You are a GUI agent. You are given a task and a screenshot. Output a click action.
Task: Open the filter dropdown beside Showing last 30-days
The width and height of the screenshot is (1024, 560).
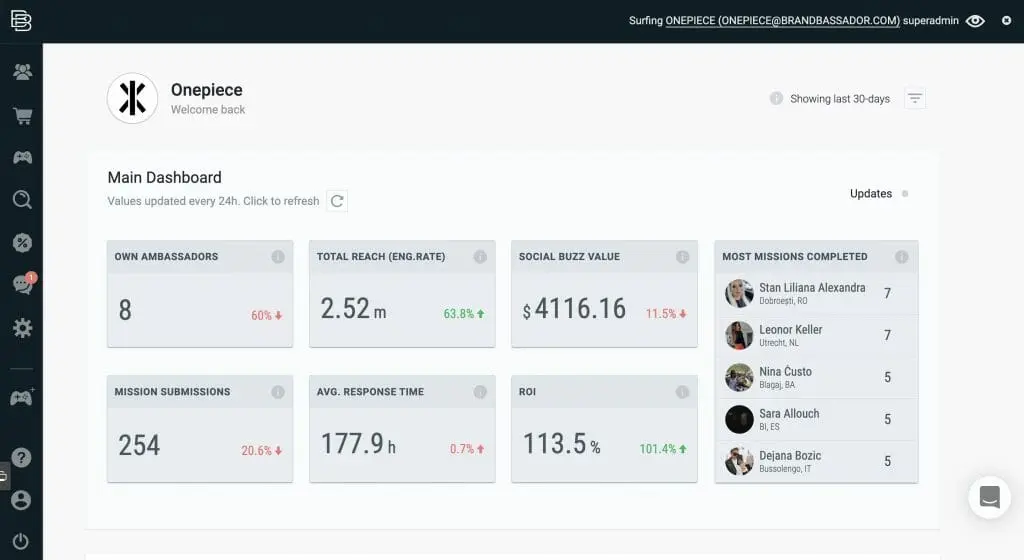point(915,99)
